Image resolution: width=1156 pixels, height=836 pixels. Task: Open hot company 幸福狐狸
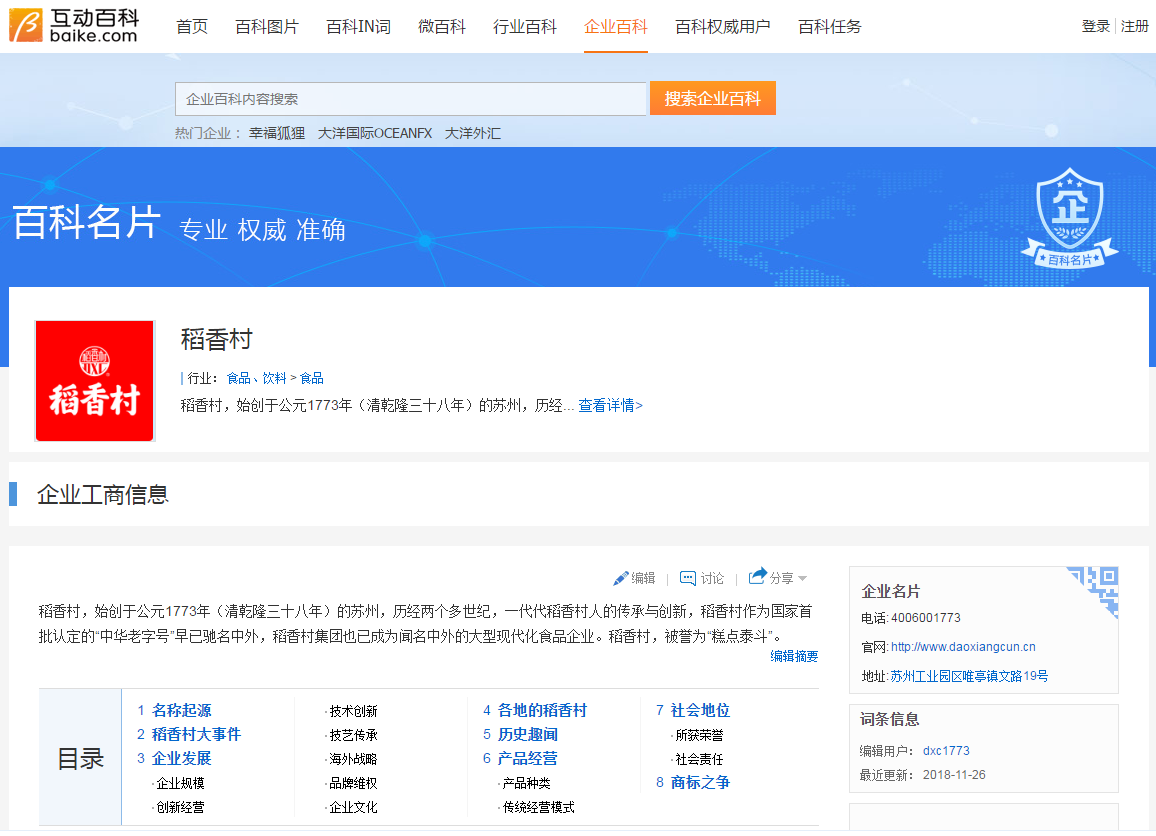point(276,133)
